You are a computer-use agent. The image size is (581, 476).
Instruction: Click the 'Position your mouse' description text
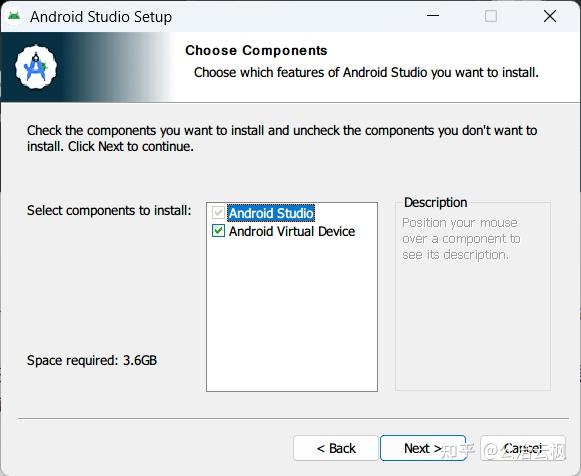coord(461,239)
